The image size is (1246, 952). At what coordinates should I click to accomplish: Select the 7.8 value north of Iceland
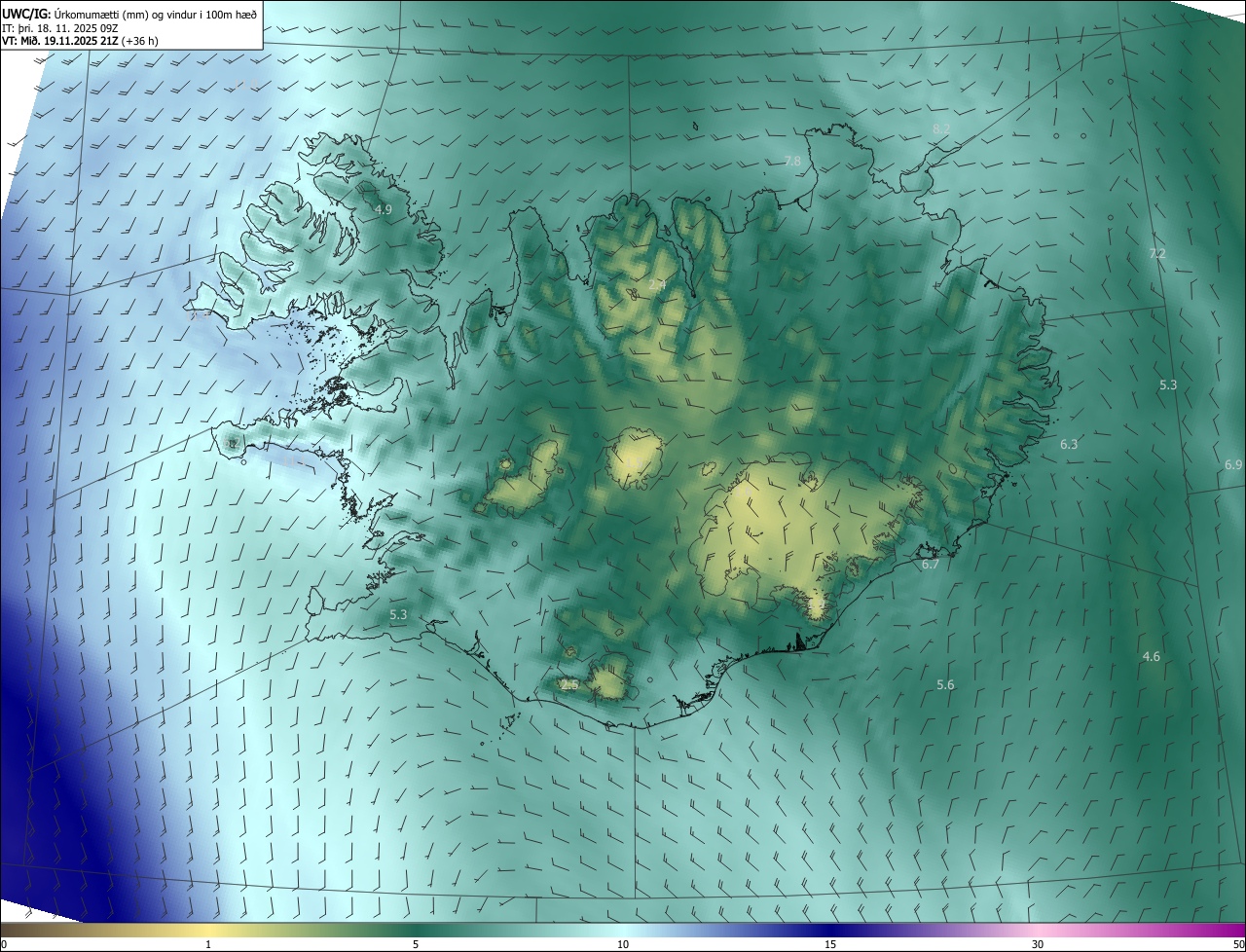coord(792,161)
